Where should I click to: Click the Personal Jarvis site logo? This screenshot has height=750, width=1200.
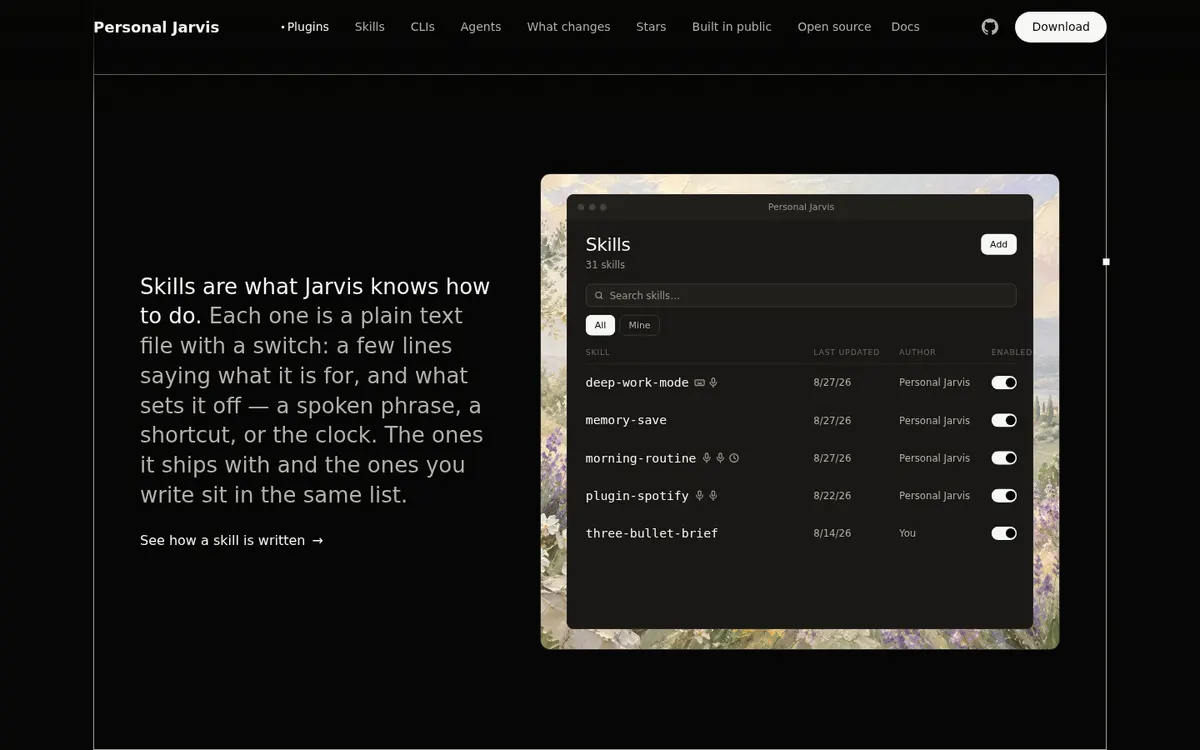[x=156, y=27]
